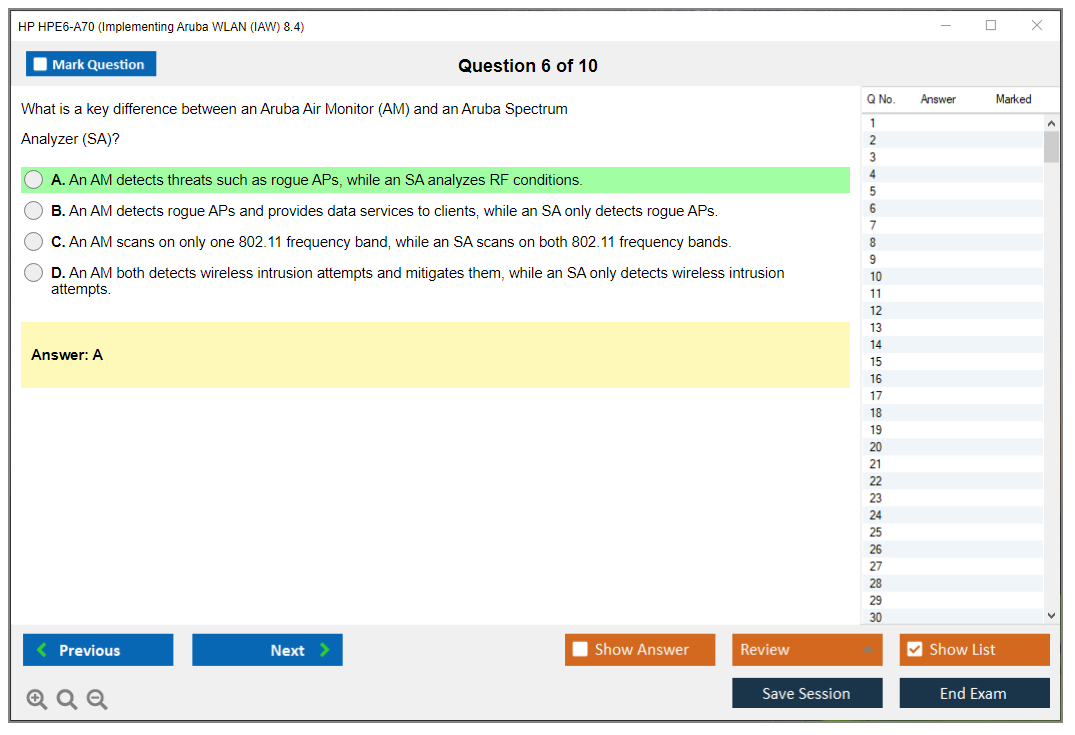This screenshot has width=1075, height=735.
Task: Open the Review dropdown
Action: click(x=807, y=650)
